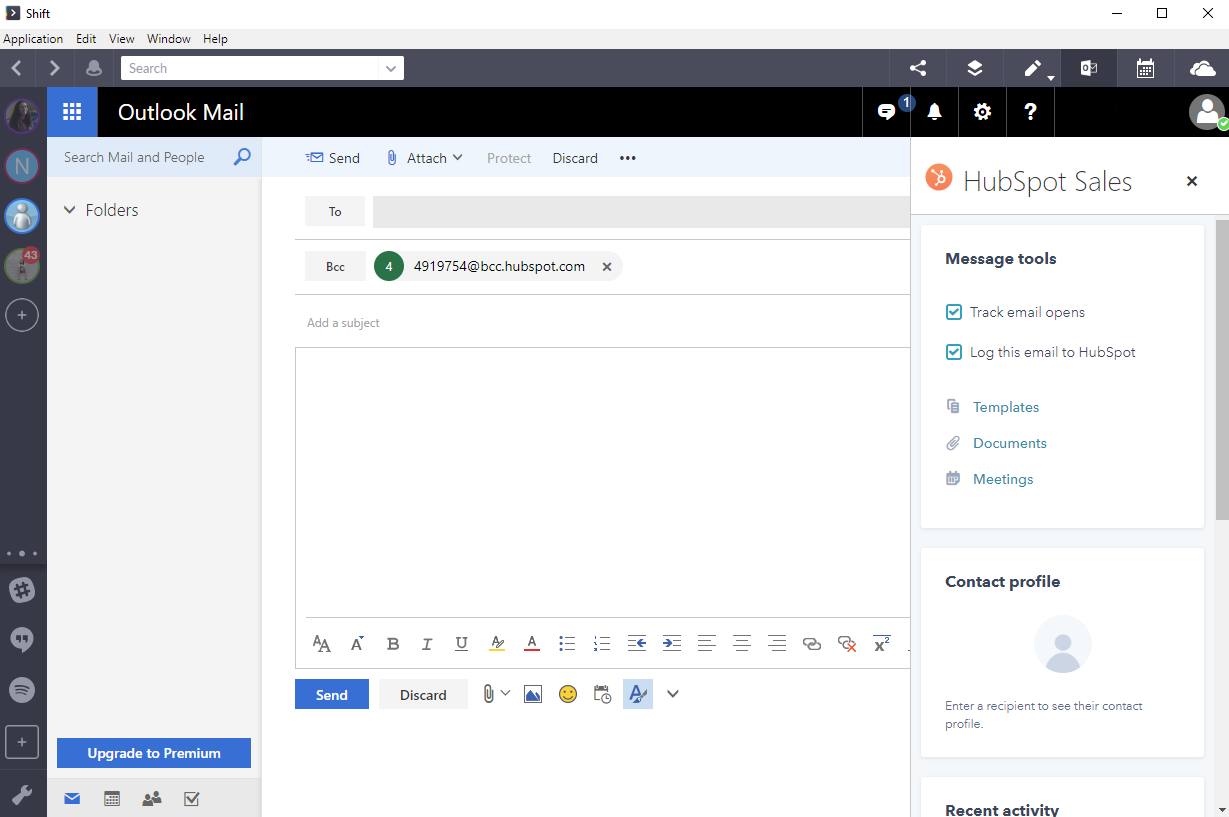Uncheck Track email opens
The width and height of the screenshot is (1229, 817).
[x=954, y=312]
